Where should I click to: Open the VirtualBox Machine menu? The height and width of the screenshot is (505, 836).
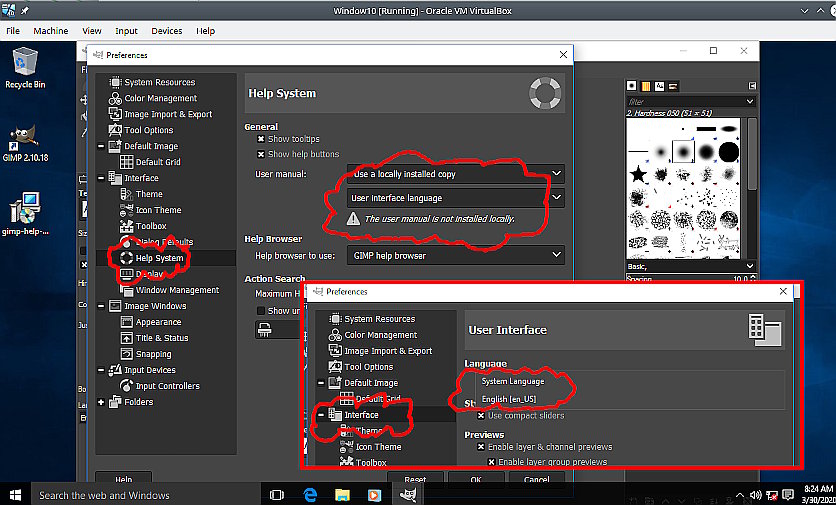click(51, 31)
